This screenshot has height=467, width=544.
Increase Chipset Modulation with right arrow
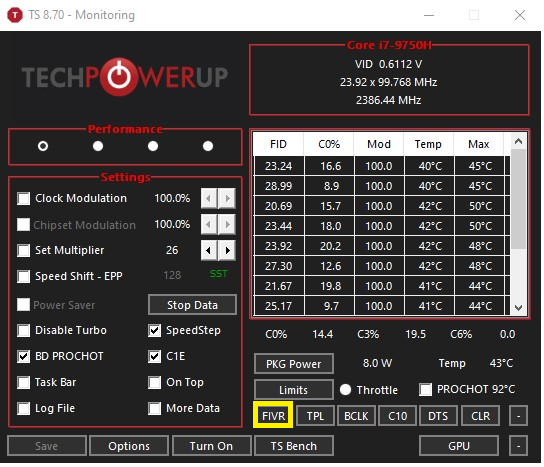(x=228, y=224)
